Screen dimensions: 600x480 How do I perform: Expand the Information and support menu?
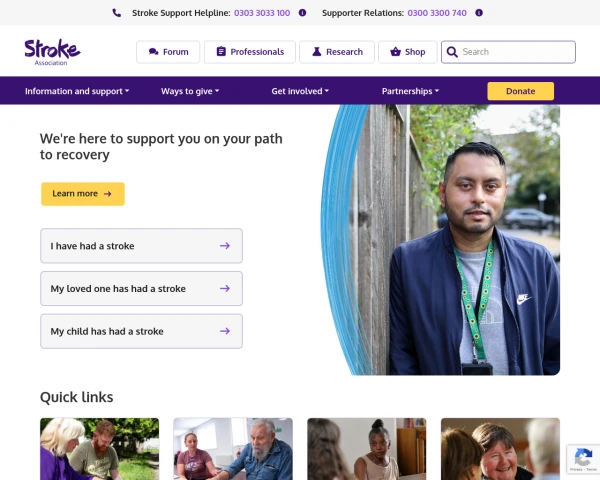point(77,91)
